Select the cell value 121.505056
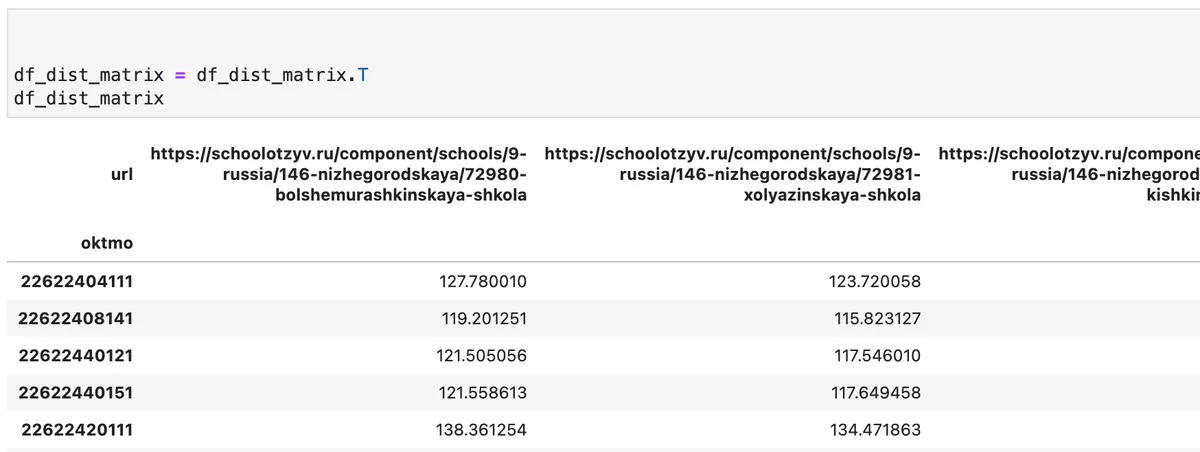 click(x=483, y=355)
